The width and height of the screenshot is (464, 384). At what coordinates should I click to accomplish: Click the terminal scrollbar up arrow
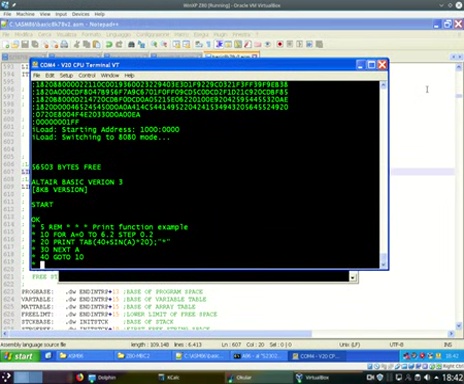click(x=383, y=85)
